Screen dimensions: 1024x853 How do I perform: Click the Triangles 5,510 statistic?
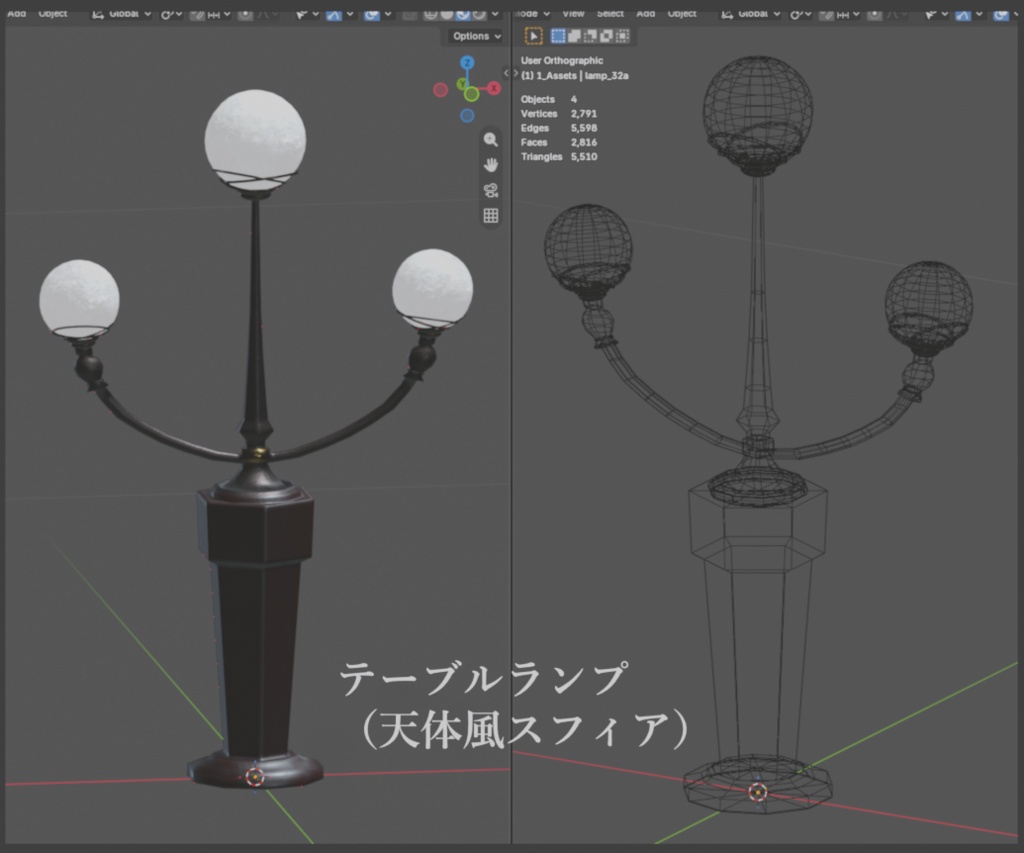[x=559, y=157]
